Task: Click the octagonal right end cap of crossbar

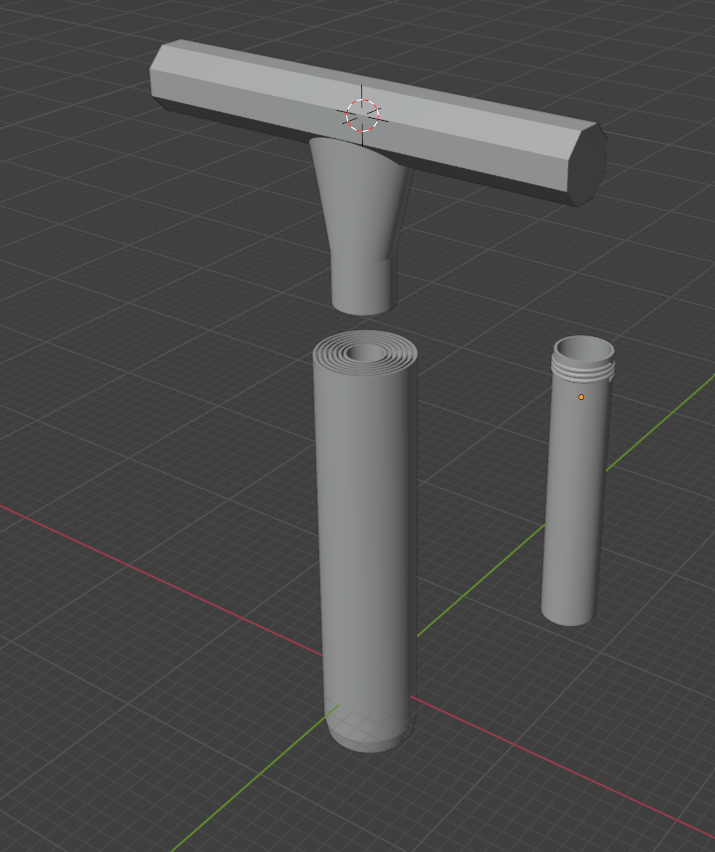Action: tap(586, 163)
